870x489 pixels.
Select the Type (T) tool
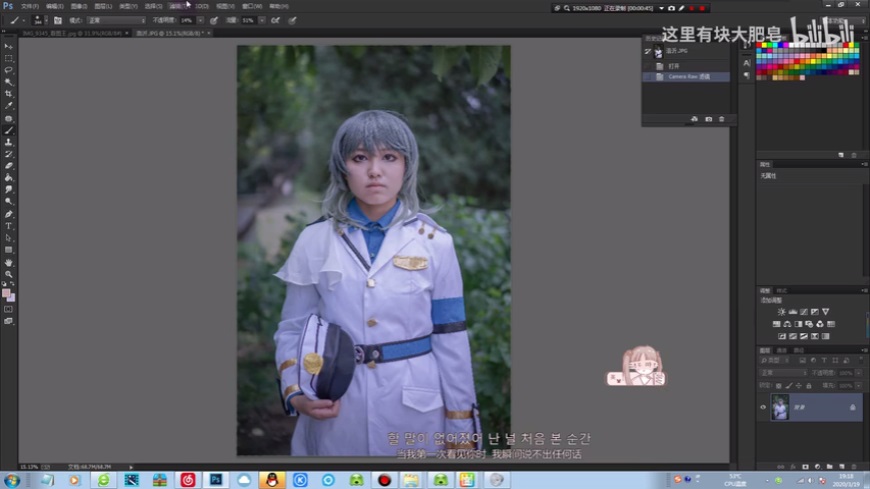pos(9,226)
